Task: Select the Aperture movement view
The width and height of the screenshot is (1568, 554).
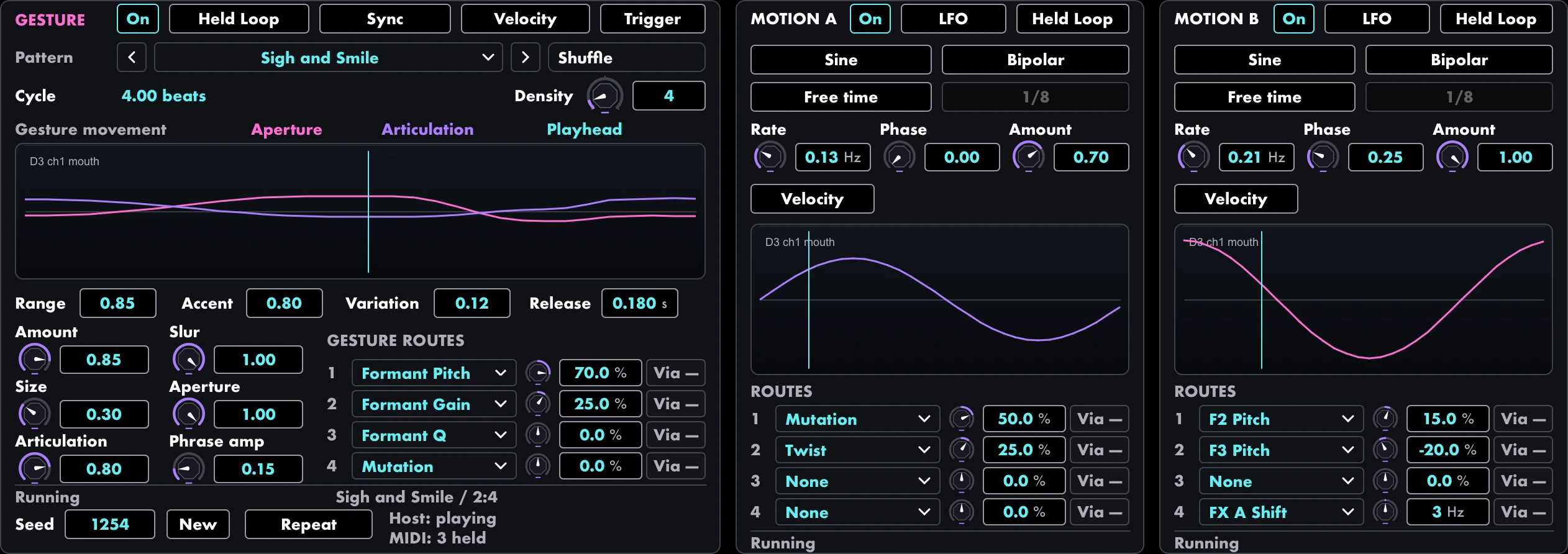Action: click(286, 129)
